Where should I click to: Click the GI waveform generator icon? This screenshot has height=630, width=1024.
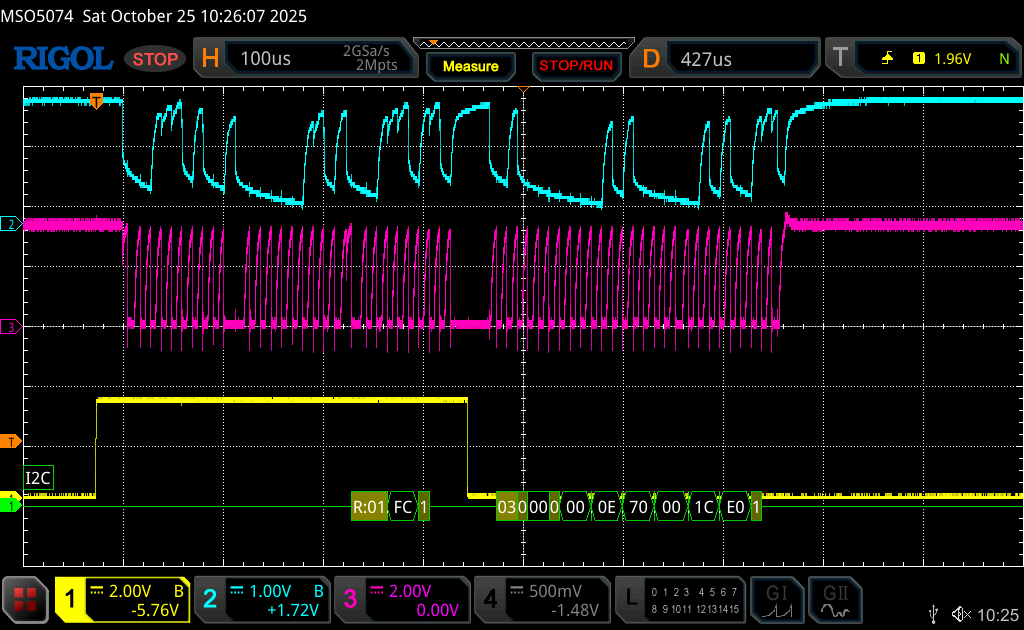[x=778, y=599]
